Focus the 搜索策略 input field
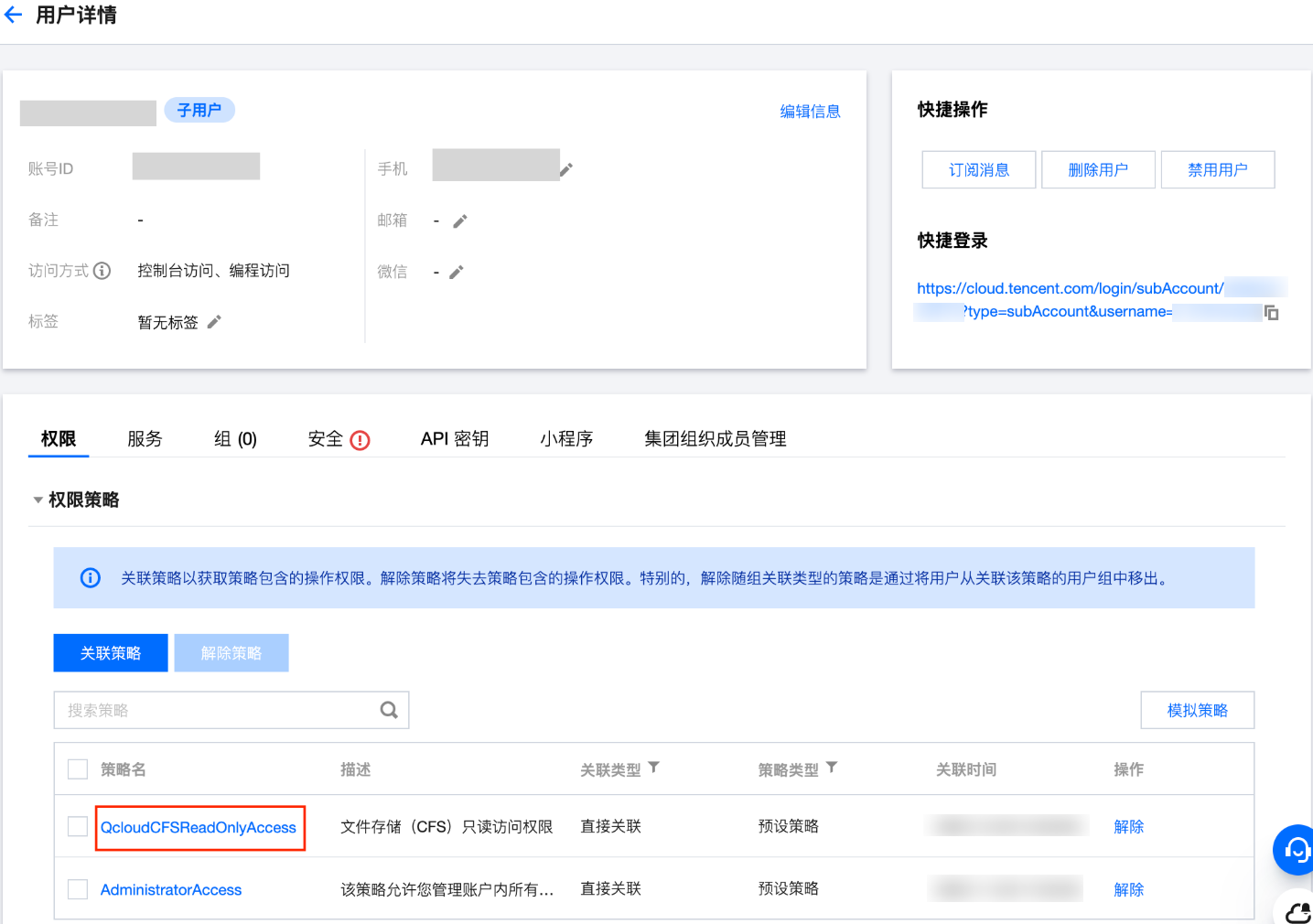The image size is (1313, 924). [x=220, y=710]
